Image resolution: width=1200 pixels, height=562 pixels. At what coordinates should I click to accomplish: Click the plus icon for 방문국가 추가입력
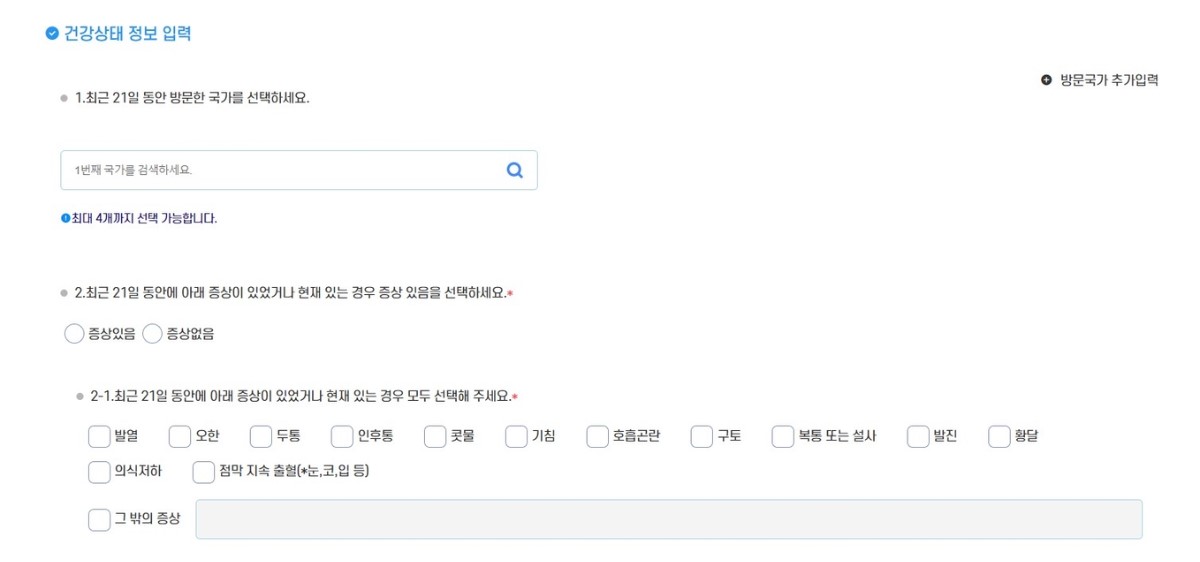point(1046,80)
